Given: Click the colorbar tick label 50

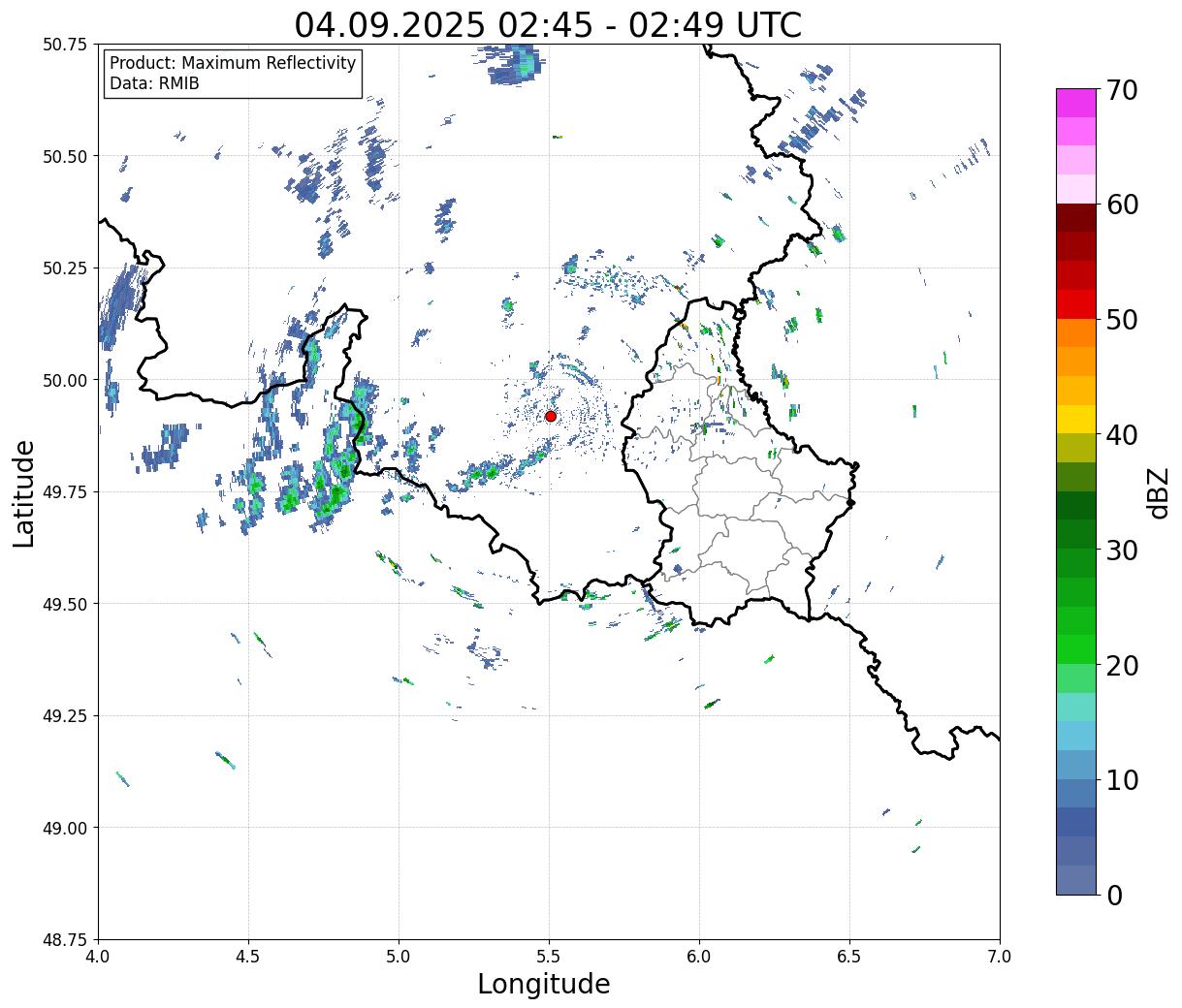Looking at the screenshot, I should [x=1121, y=320].
